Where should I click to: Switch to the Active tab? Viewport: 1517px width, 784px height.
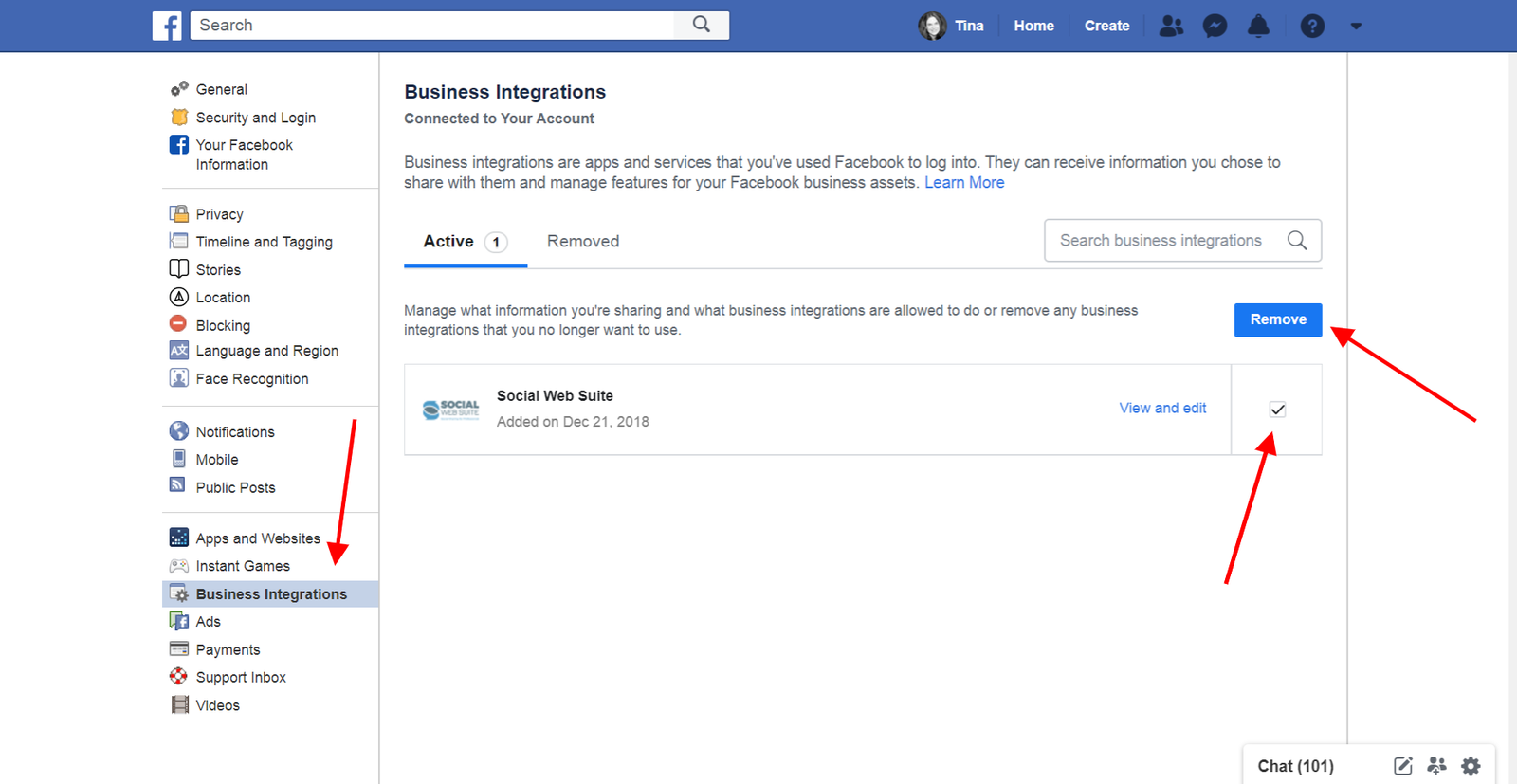pyautogui.click(x=466, y=242)
